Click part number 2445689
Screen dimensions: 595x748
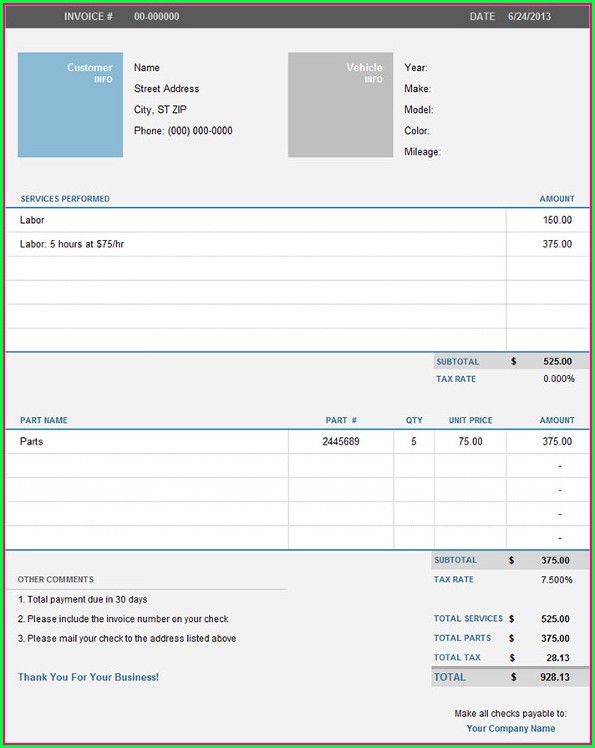pyautogui.click(x=341, y=442)
